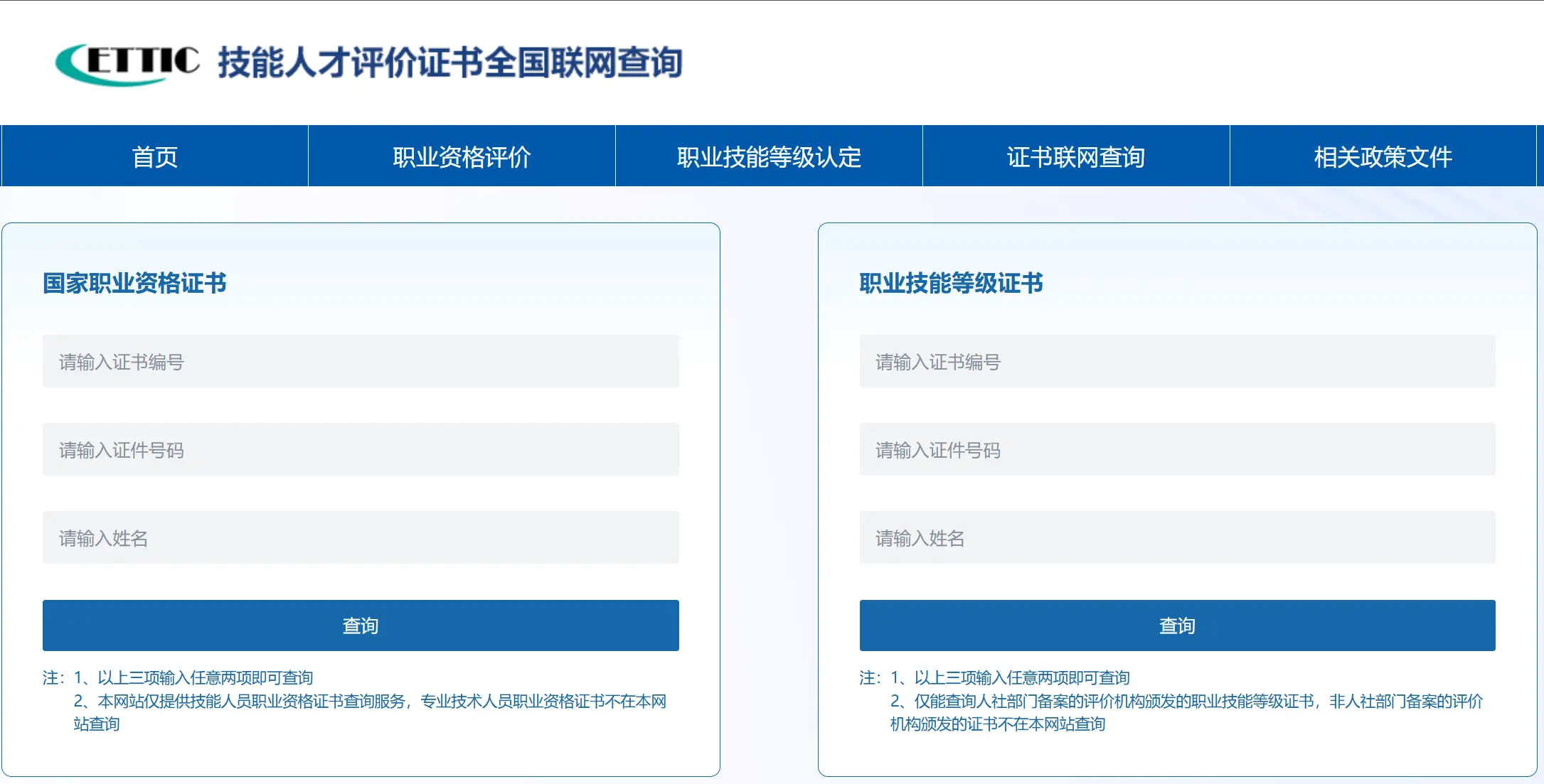The image size is (1544, 784).
Task: Open the 职业技能等级认定 menu item
Action: 768,156
